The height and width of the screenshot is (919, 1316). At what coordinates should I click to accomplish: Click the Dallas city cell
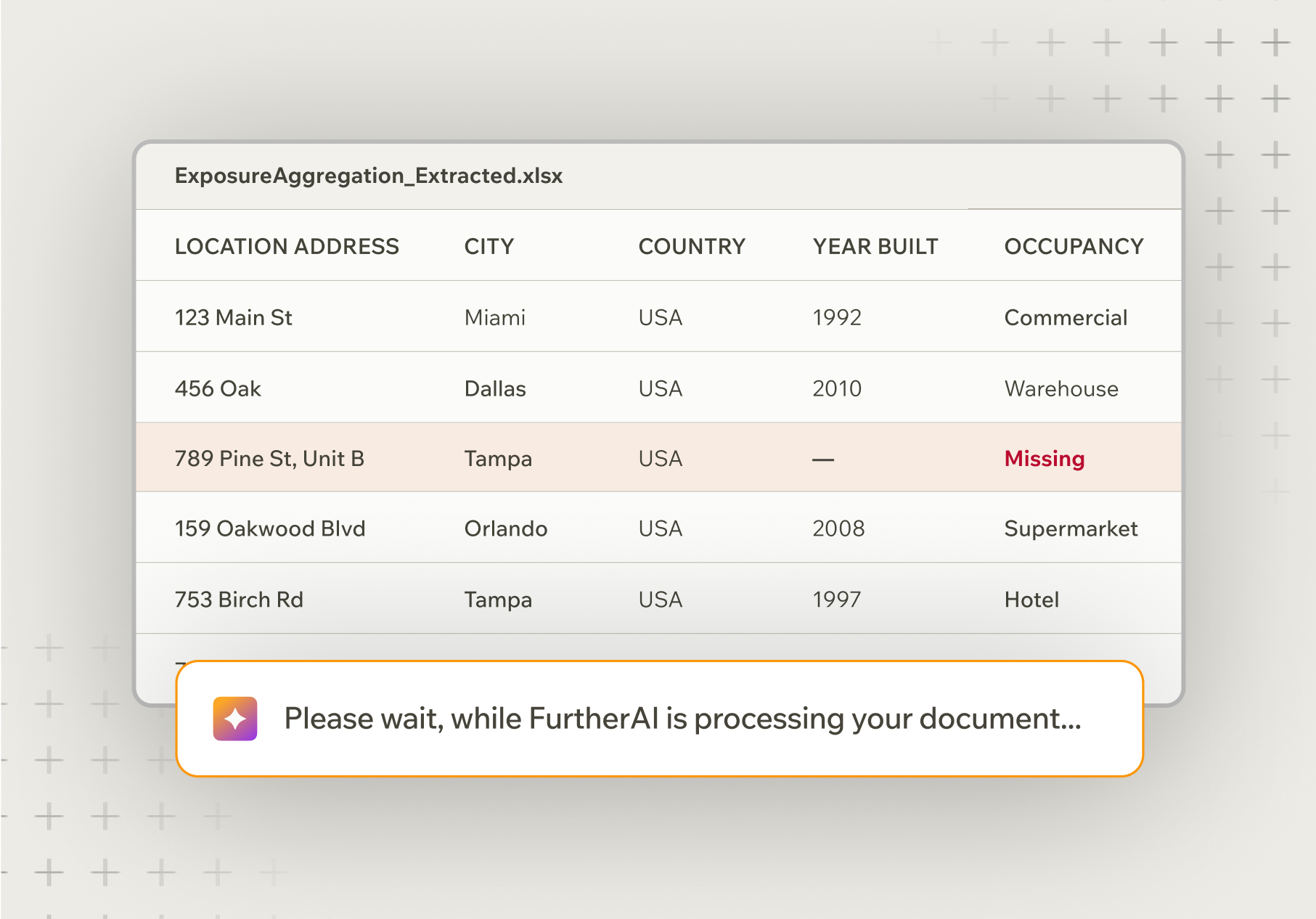494,389
